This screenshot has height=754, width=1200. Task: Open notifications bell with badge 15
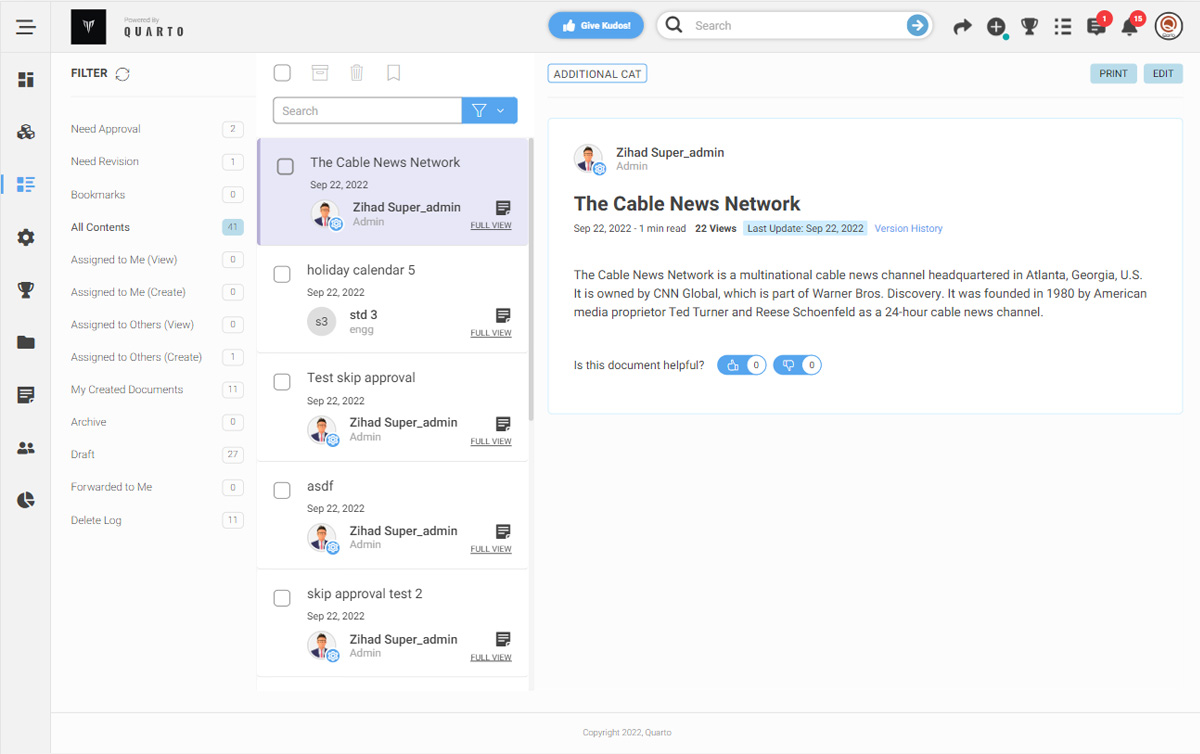click(x=1130, y=27)
